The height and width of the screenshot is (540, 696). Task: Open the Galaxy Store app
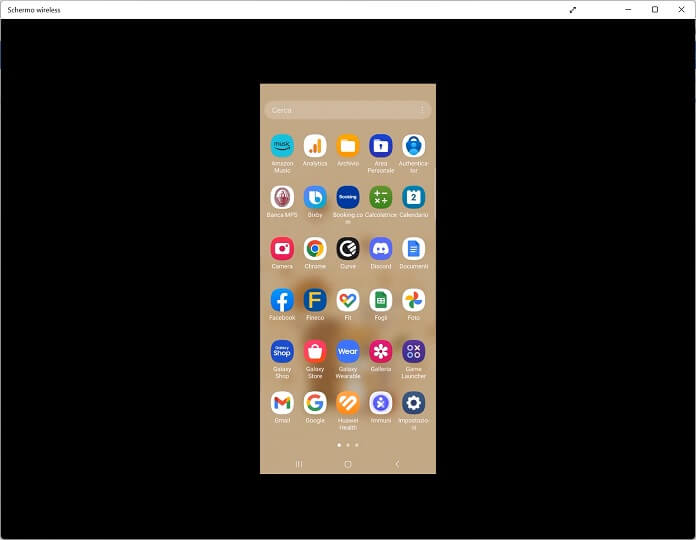[x=315, y=351]
